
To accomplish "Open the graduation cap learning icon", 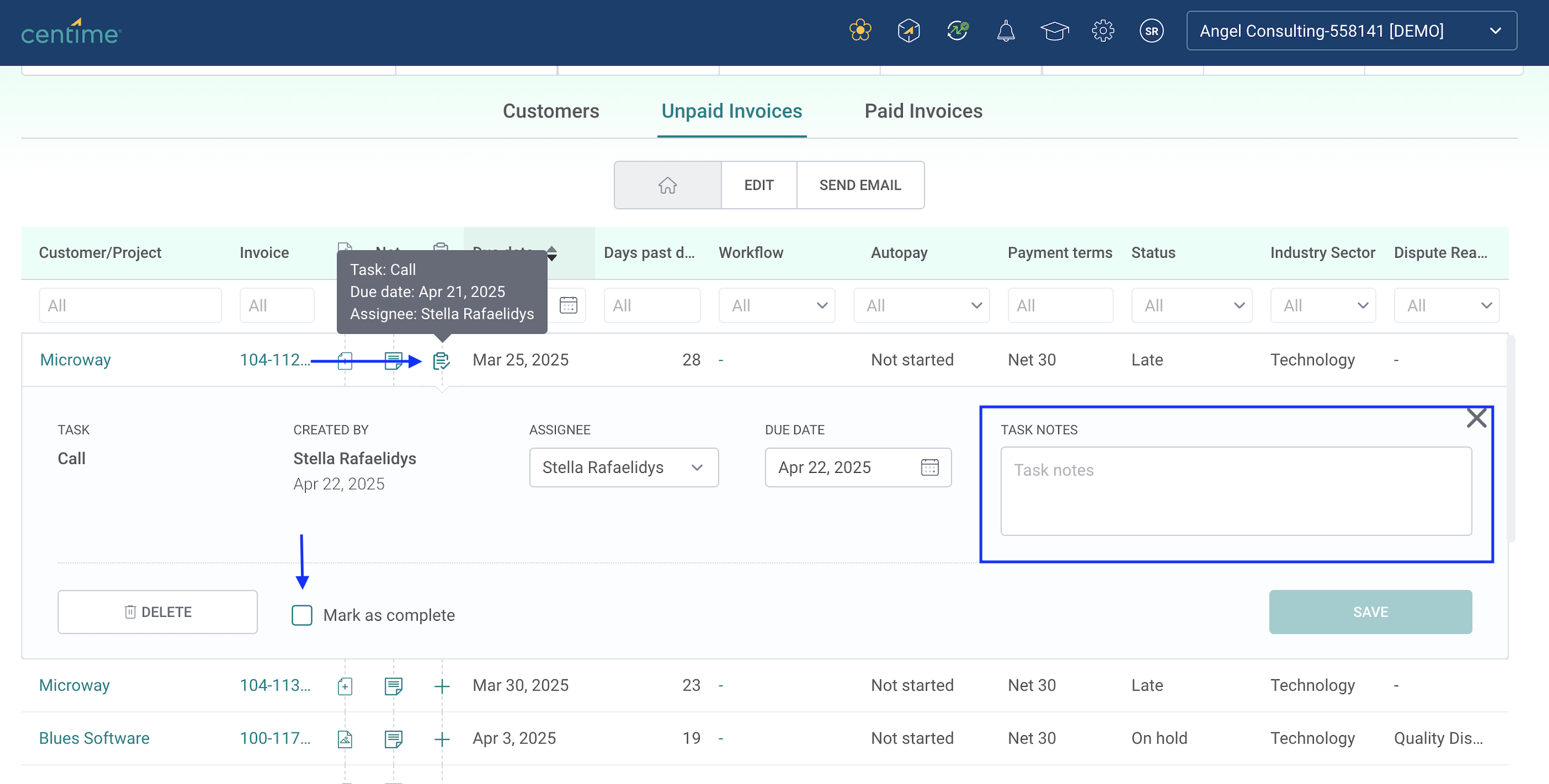I will tap(1055, 30).
